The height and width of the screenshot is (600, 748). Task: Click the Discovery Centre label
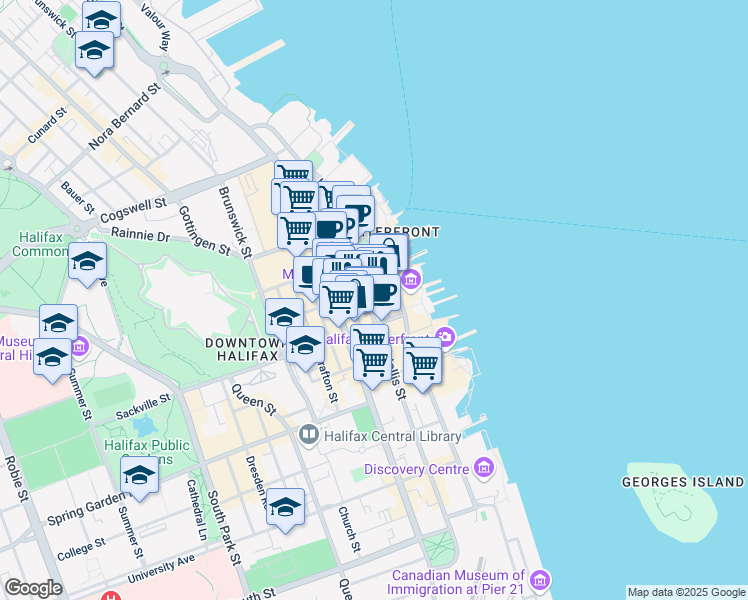point(416,469)
